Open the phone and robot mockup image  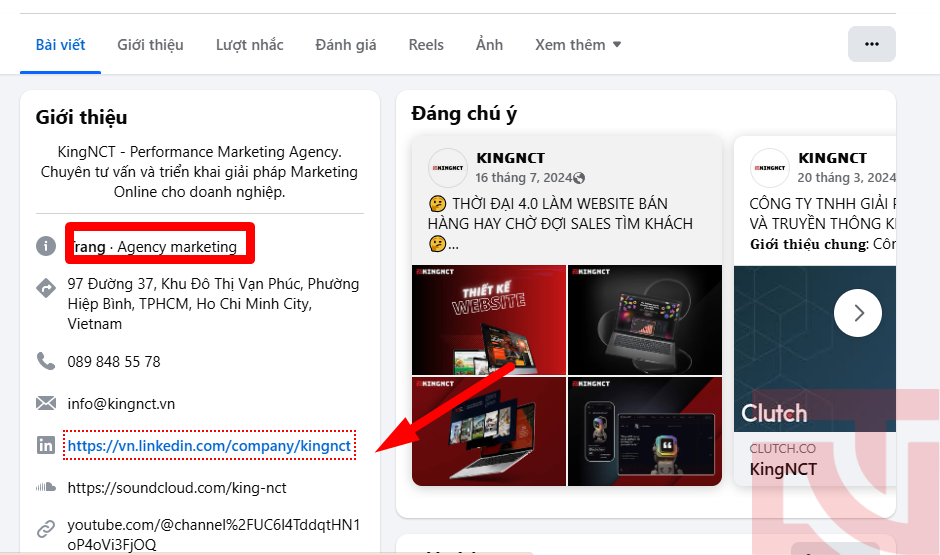pyautogui.click(x=644, y=432)
